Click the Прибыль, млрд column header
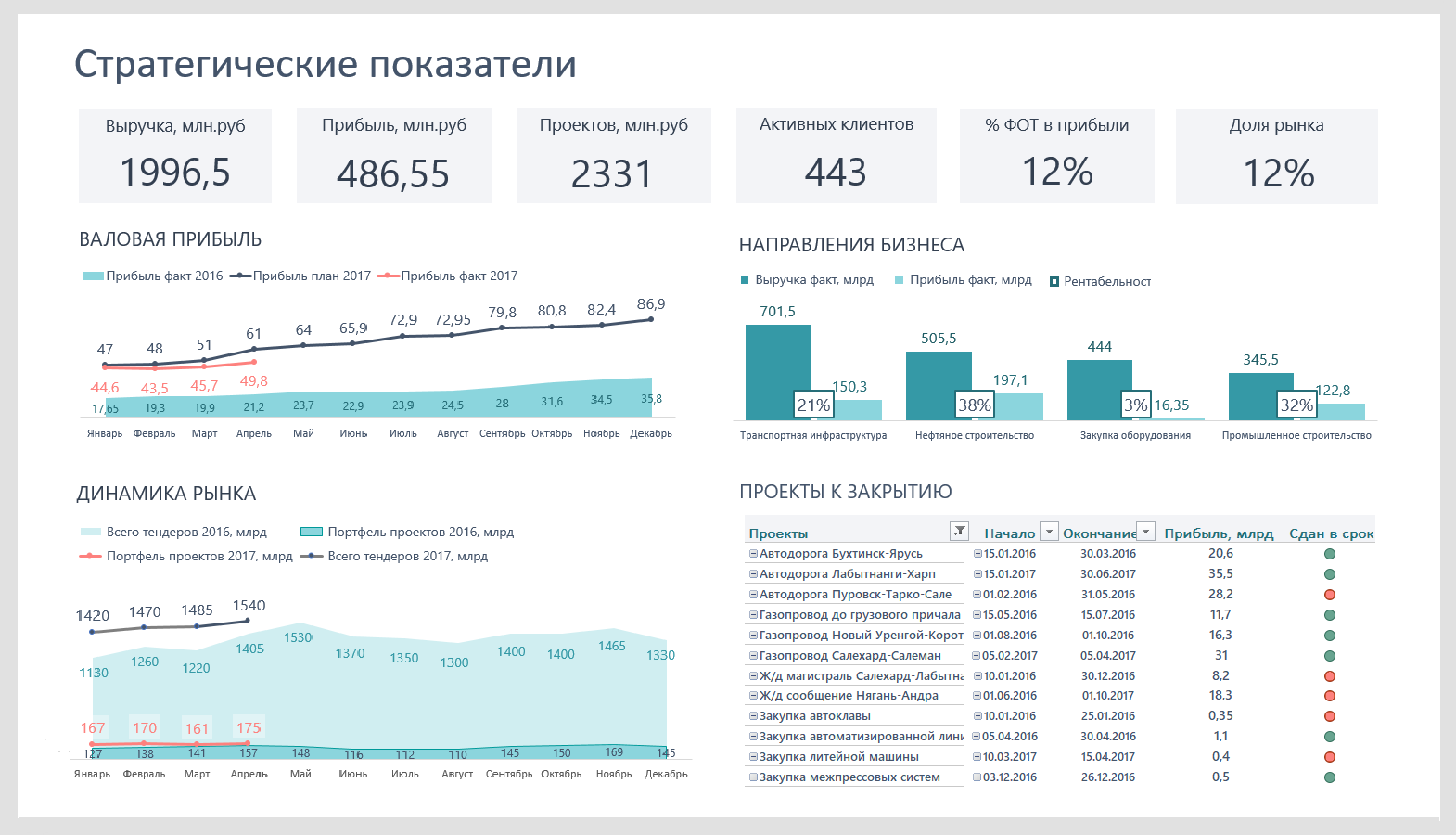Screen dimensions: 1456x835 tap(1219, 533)
